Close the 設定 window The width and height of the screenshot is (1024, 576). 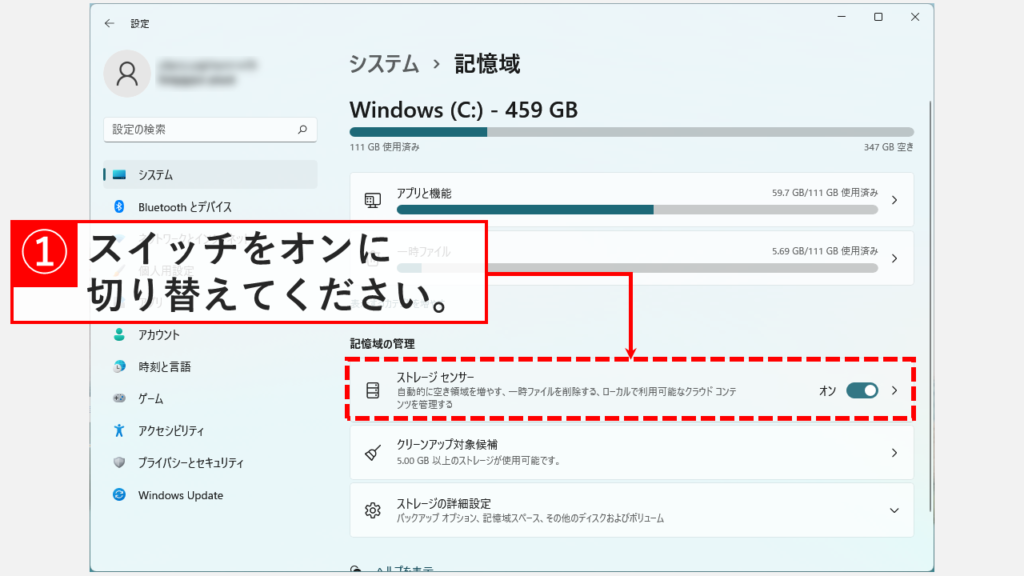click(915, 17)
